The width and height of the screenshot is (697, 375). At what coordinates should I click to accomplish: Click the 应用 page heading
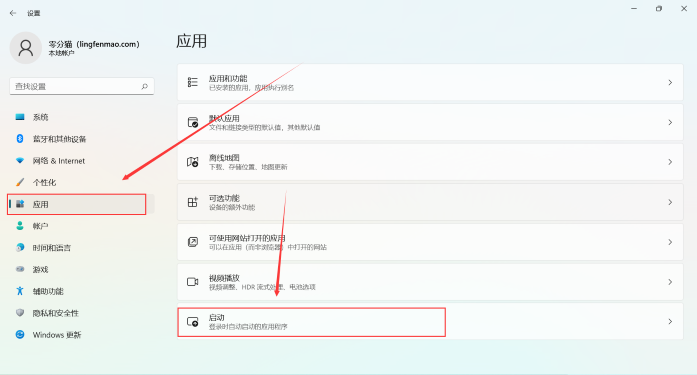tap(191, 41)
